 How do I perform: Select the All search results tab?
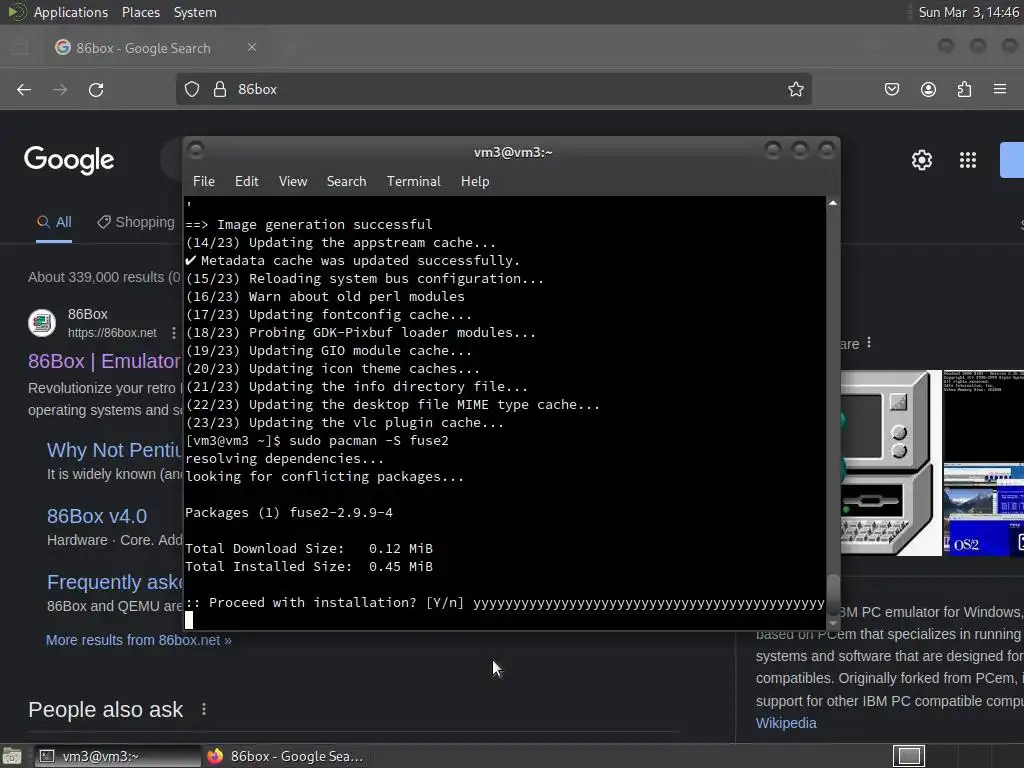pyautogui.click(x=54, y=222)
